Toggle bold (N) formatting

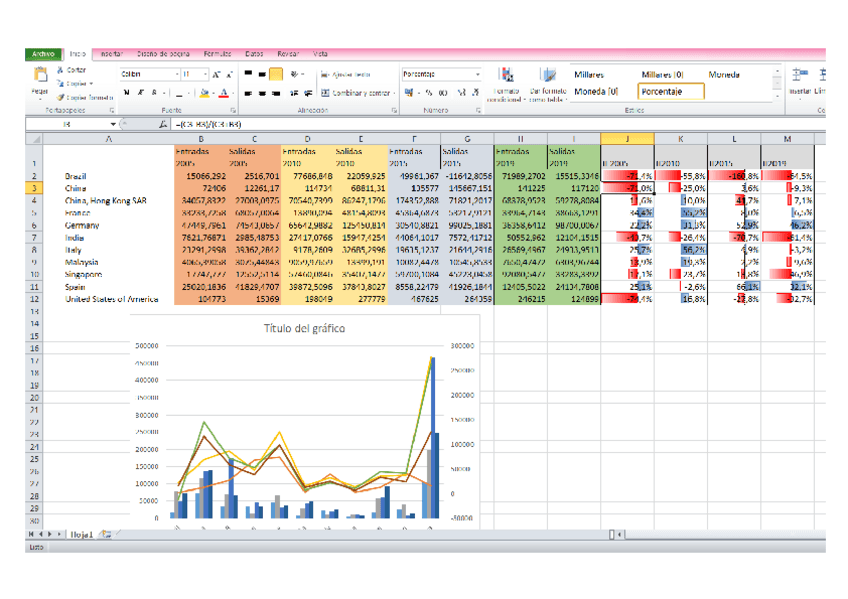pos(127,93)
